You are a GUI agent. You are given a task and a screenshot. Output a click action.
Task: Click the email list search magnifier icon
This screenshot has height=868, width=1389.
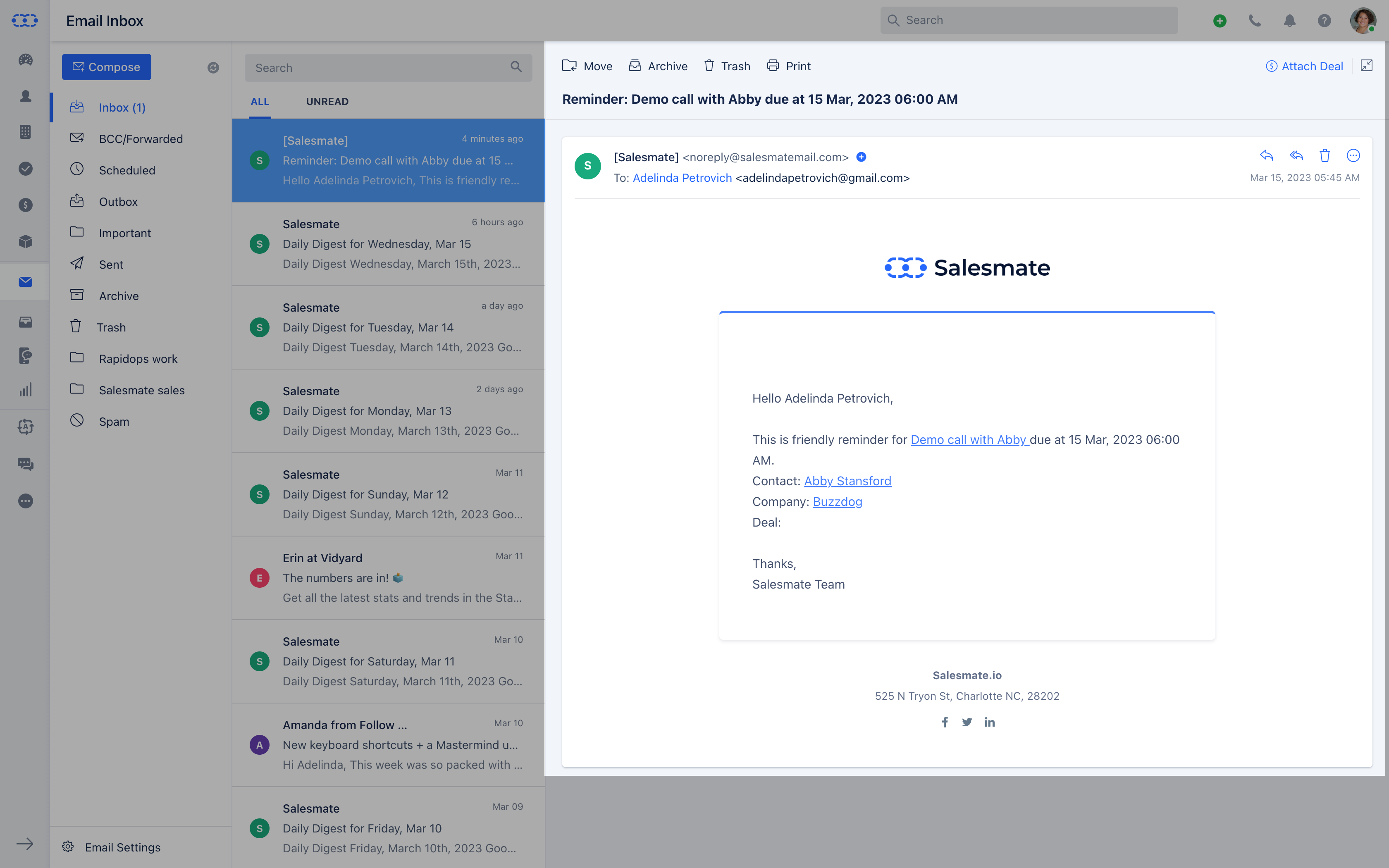(516, 67)
